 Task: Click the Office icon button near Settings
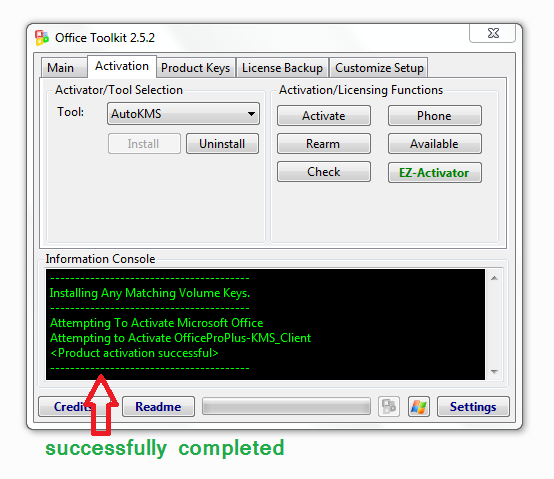coord(389,406)
